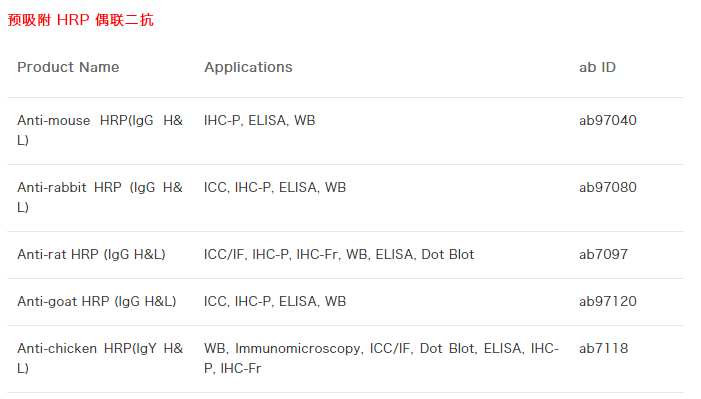Click applications text IHC-P, ELISA, WB
Image resolution: width=701 pixels, height=399 pixels.
259,120
